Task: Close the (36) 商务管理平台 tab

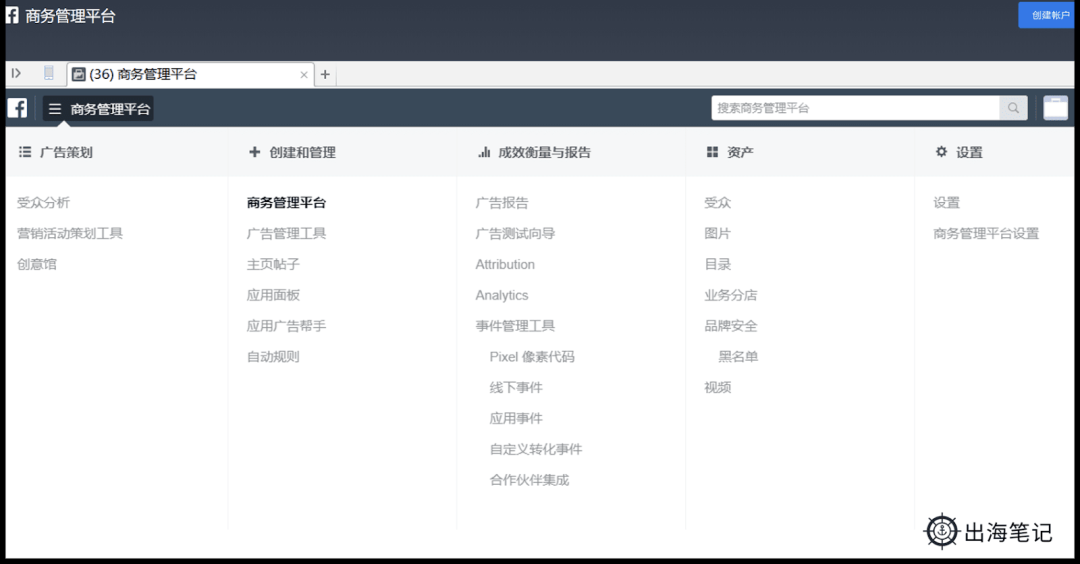Action: pos(304,75)
